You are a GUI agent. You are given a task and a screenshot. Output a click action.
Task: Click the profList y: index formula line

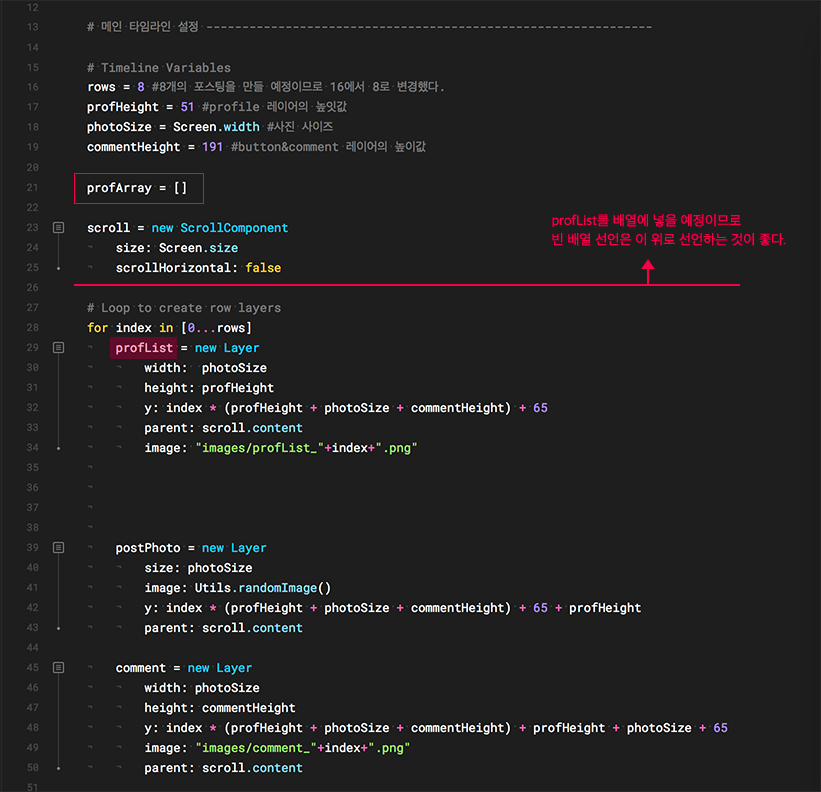[346, 408]
